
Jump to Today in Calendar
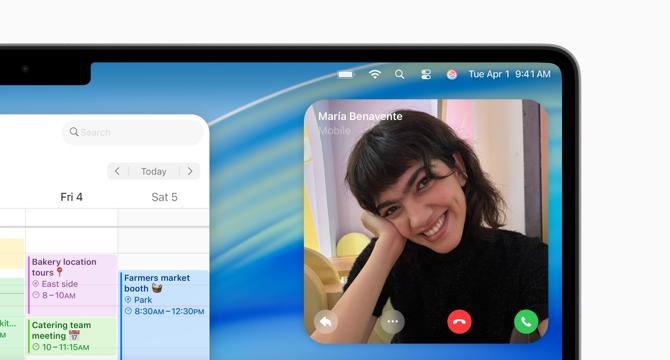coord(154,171)
